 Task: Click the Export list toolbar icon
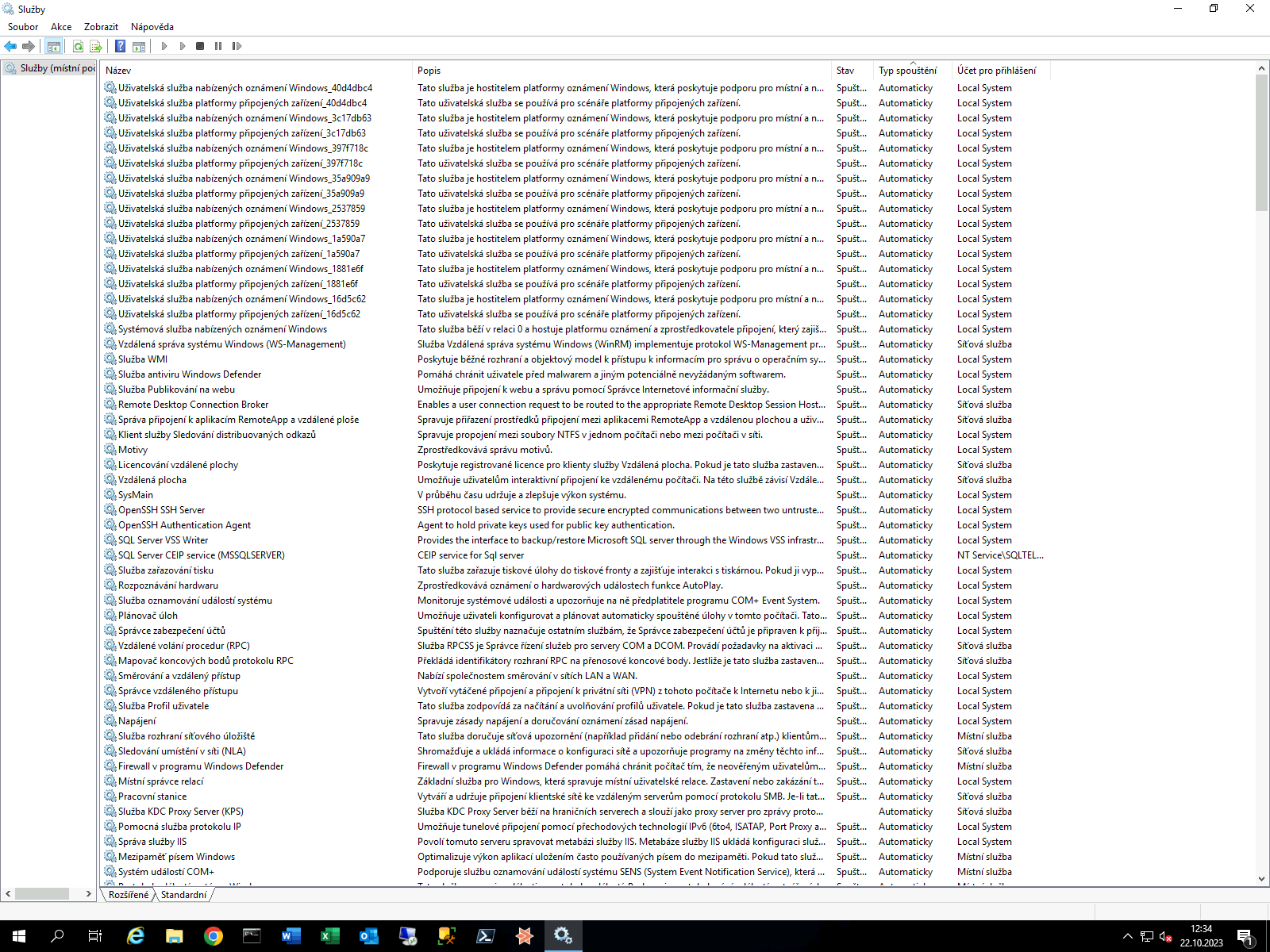[96, 46]
